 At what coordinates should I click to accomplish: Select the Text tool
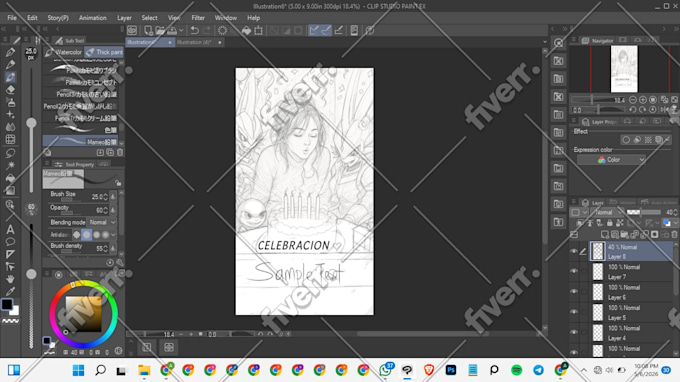point(10,229)
